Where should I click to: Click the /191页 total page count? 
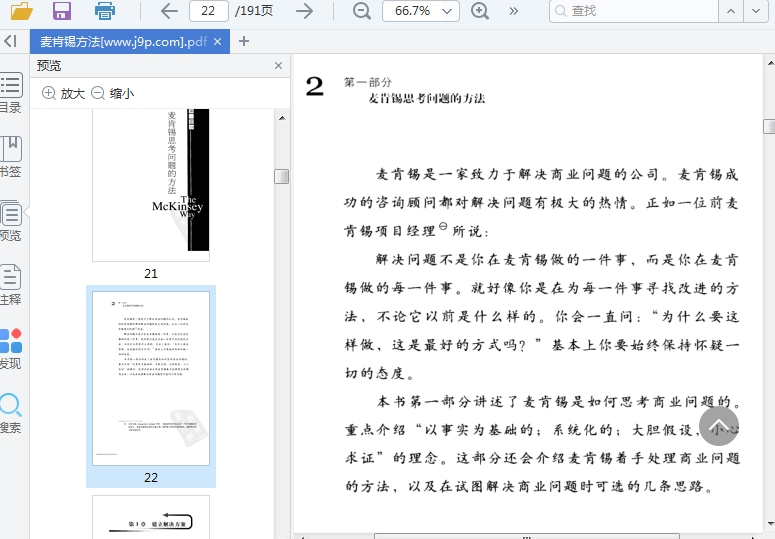coord(254,11)
